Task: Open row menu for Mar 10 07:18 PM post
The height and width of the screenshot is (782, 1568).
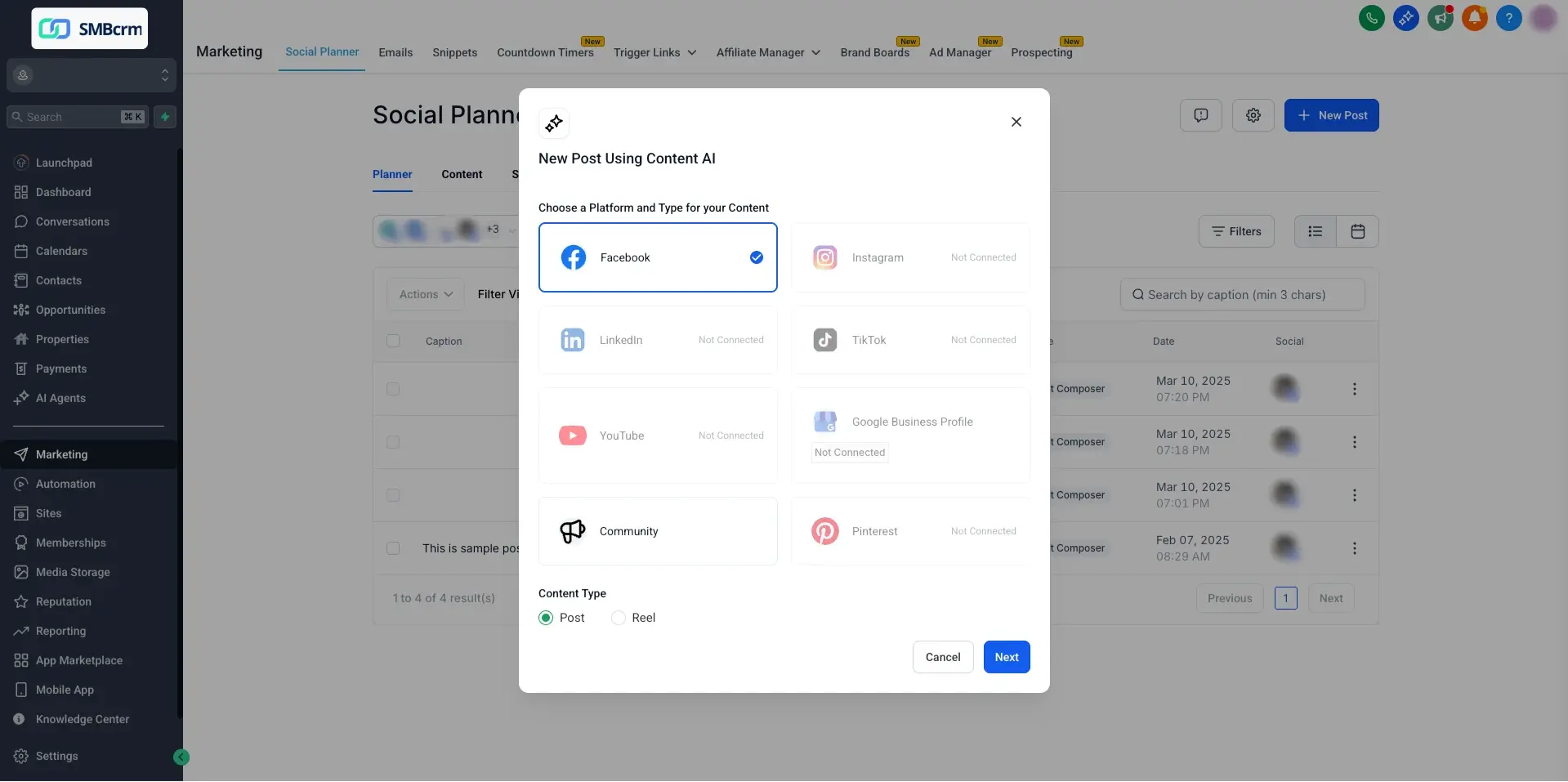Action: [1354, 442]
